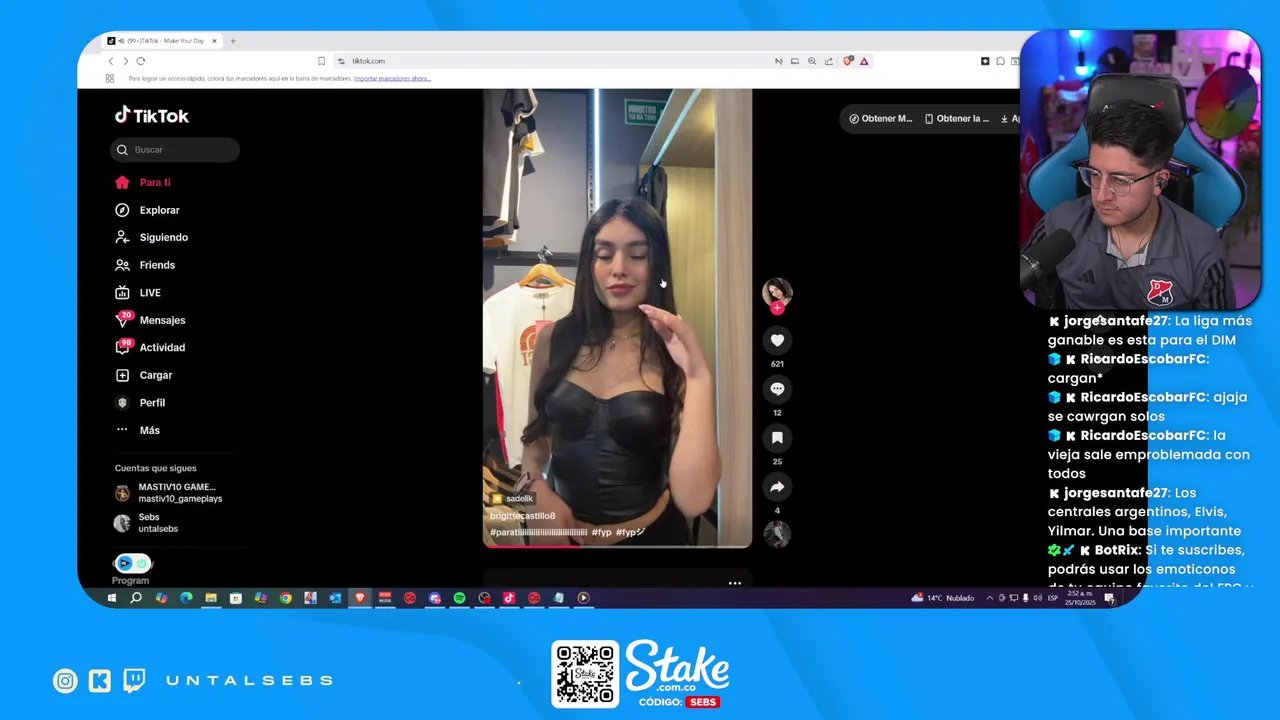Viewport: 1280px width, 720px height.
Task: Open the Windows notification center
Action: pyautogui.click(x=1109, y=598)
